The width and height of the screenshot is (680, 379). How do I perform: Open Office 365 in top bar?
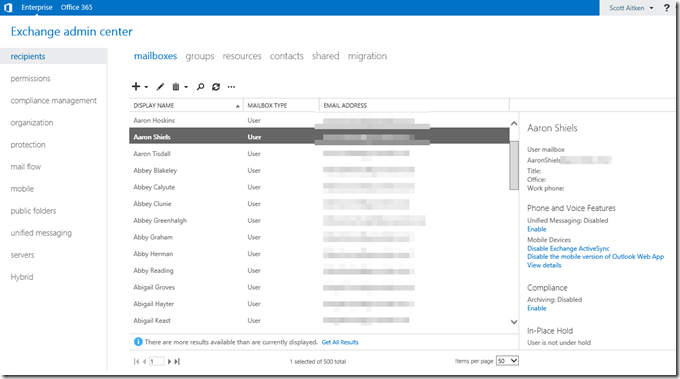pos(76,7)
